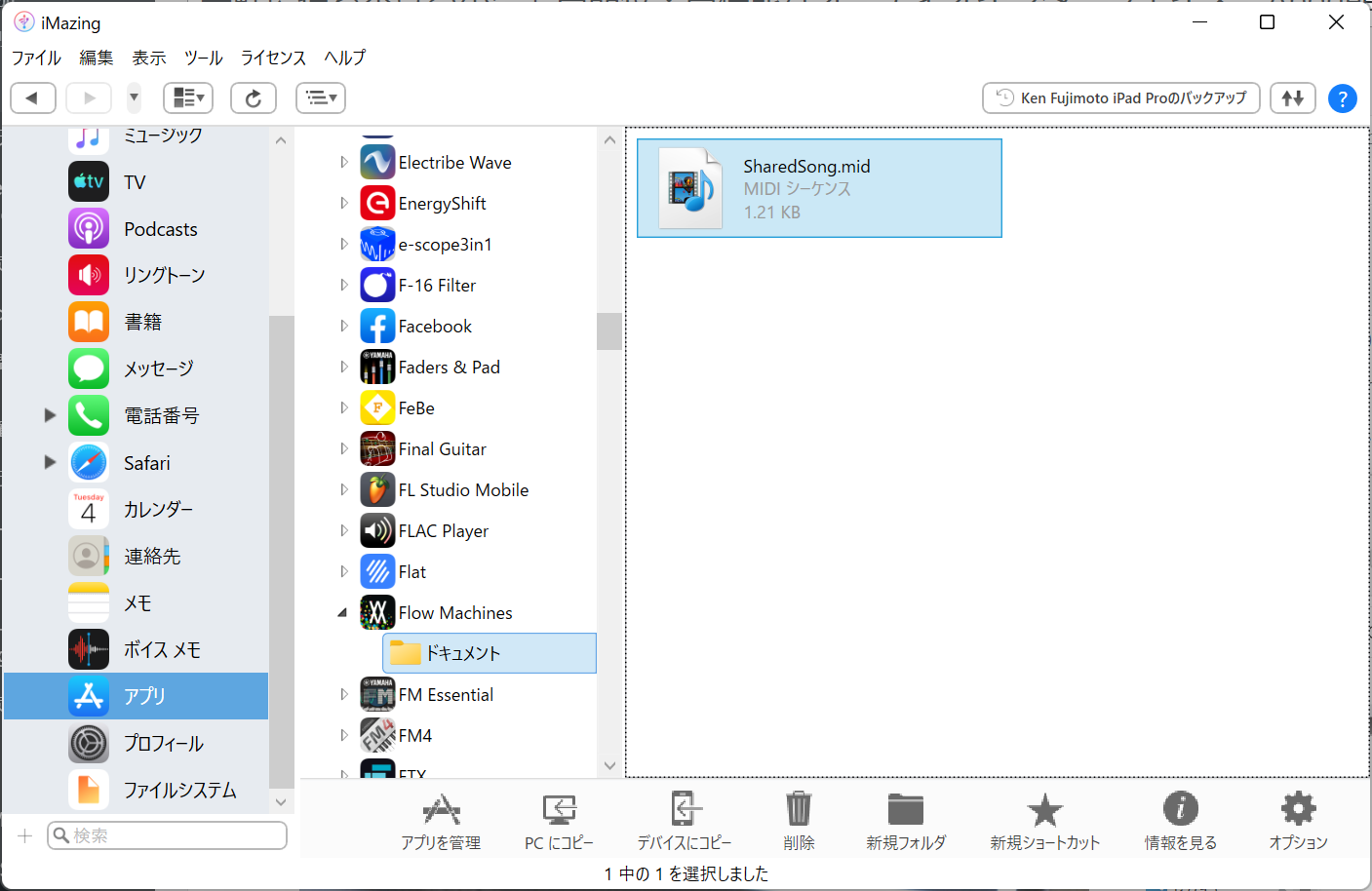This screenshot has width=1372, height=891.
Task: Select the FLAC Player app
Action: pos(424,531)
